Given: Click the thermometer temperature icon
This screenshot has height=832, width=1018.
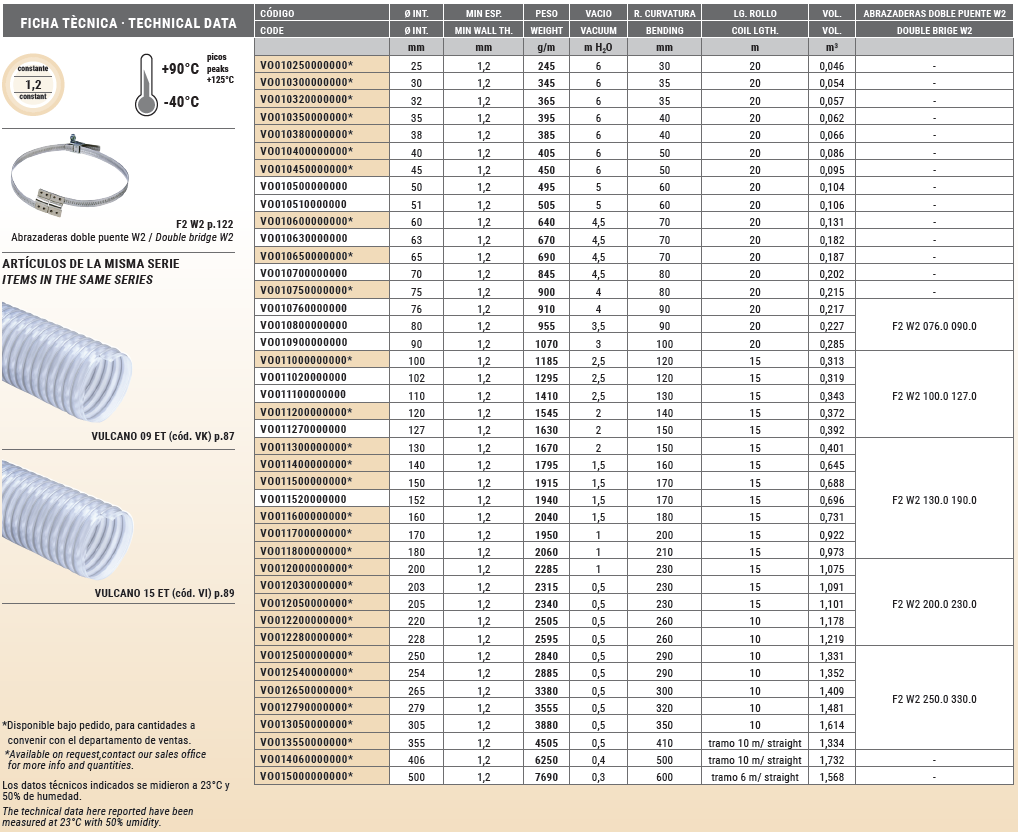Looking at the screenshot, I should pyautogui.click(x=145, y=85).
